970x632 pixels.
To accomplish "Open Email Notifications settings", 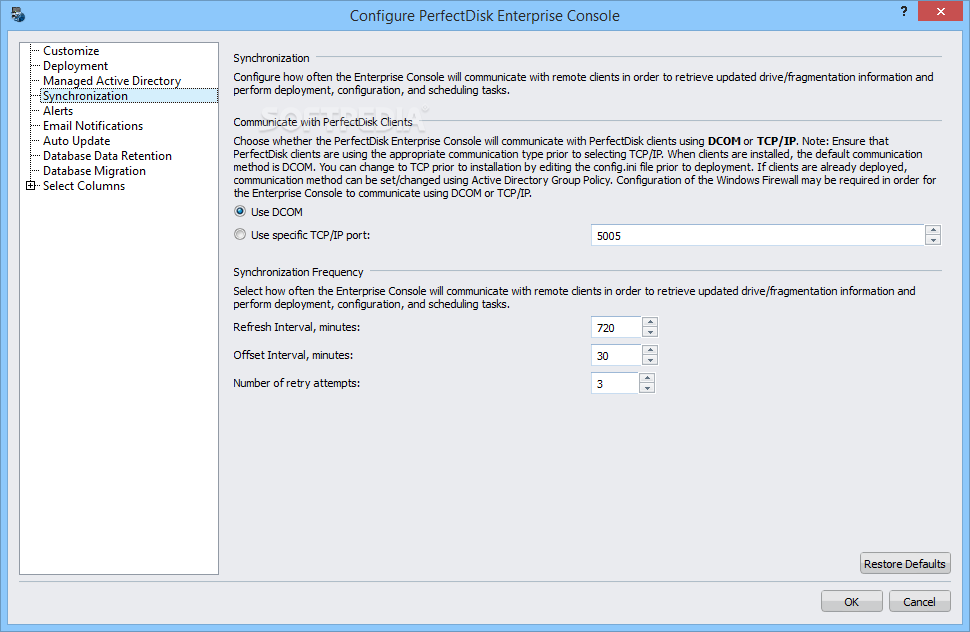I will click(x=93, y=126).
